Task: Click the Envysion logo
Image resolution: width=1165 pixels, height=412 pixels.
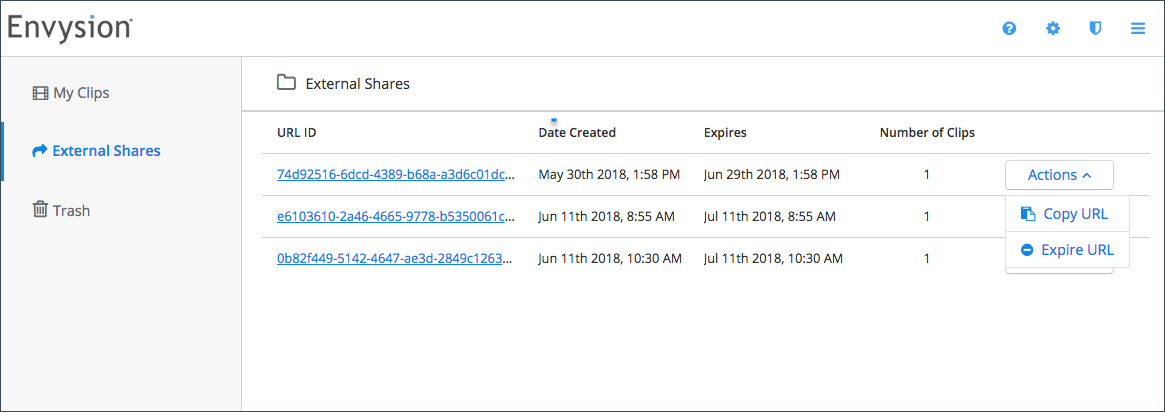Action: 70,27
